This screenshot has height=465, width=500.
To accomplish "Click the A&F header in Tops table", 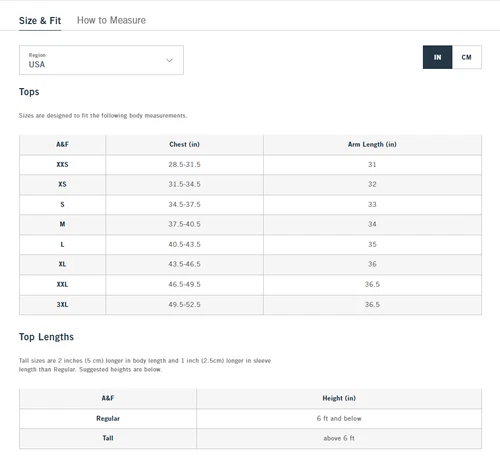I will click(62, 144).
